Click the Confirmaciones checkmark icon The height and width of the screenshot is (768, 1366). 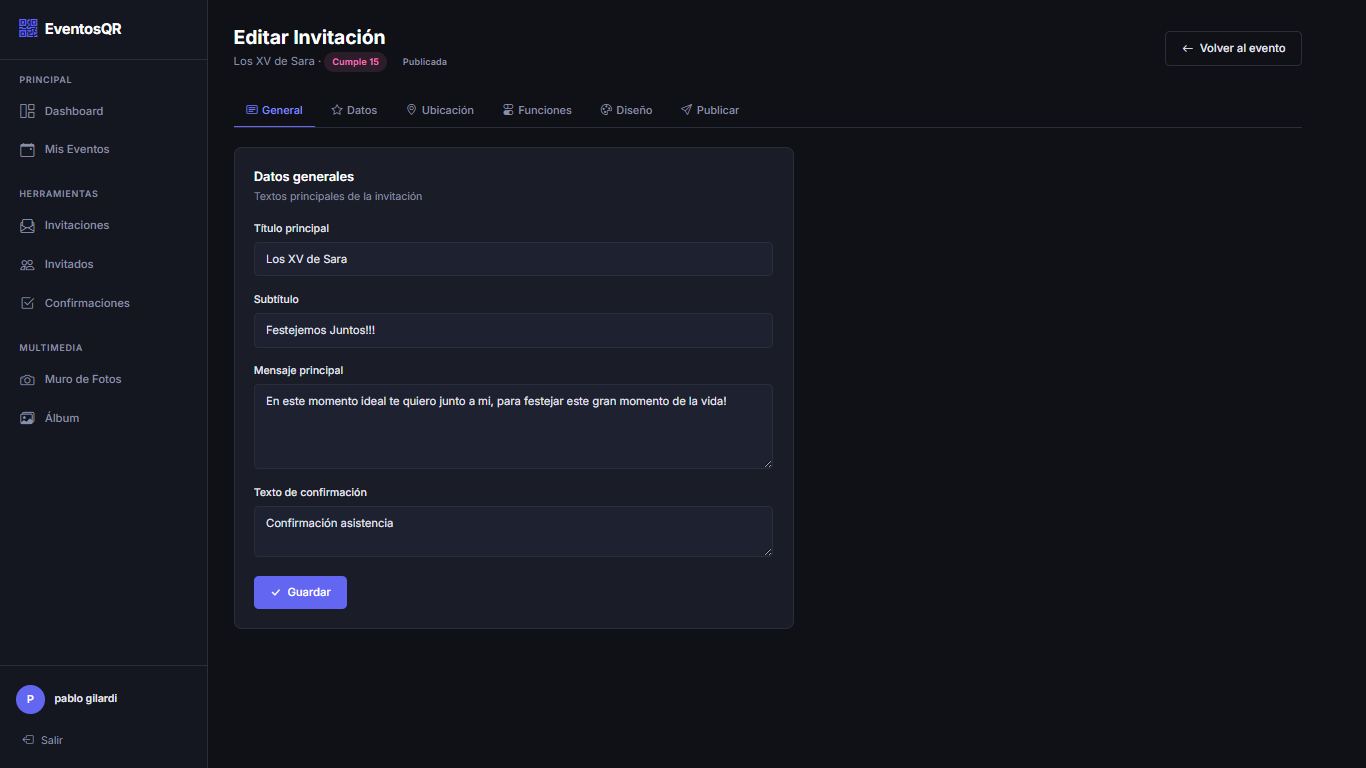pyautogui.click(x=28, y=303)
